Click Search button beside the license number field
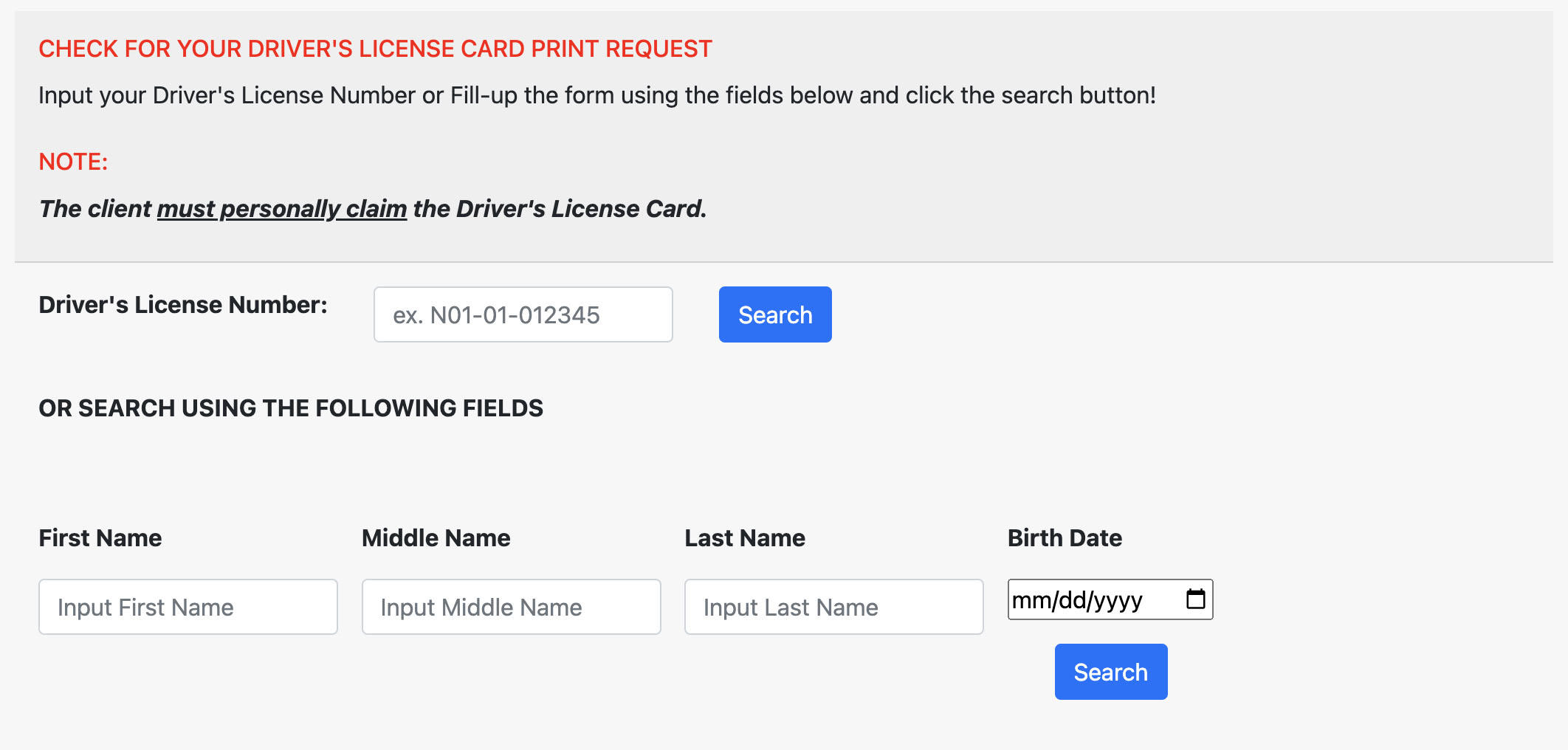1568x750 pixels. (775, 314)
